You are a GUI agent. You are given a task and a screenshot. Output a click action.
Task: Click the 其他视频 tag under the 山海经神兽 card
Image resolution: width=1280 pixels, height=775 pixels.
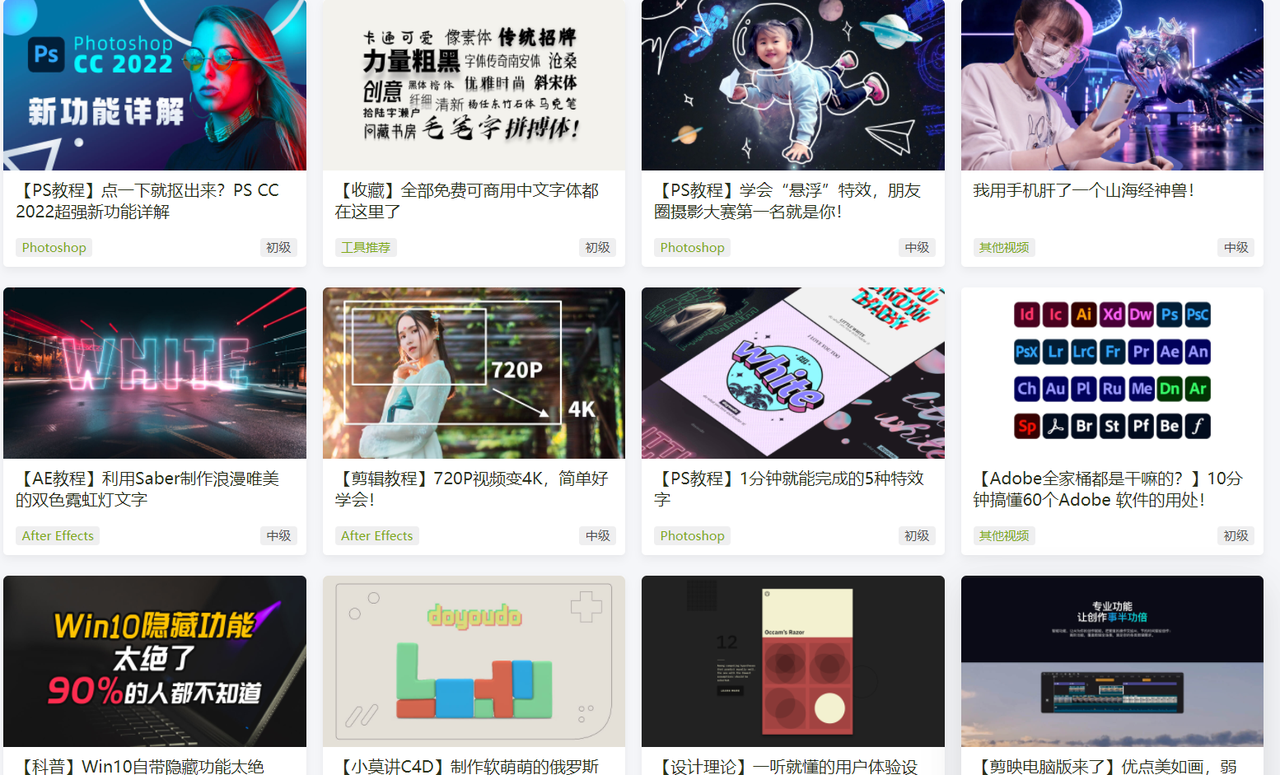pos(1004,247)
